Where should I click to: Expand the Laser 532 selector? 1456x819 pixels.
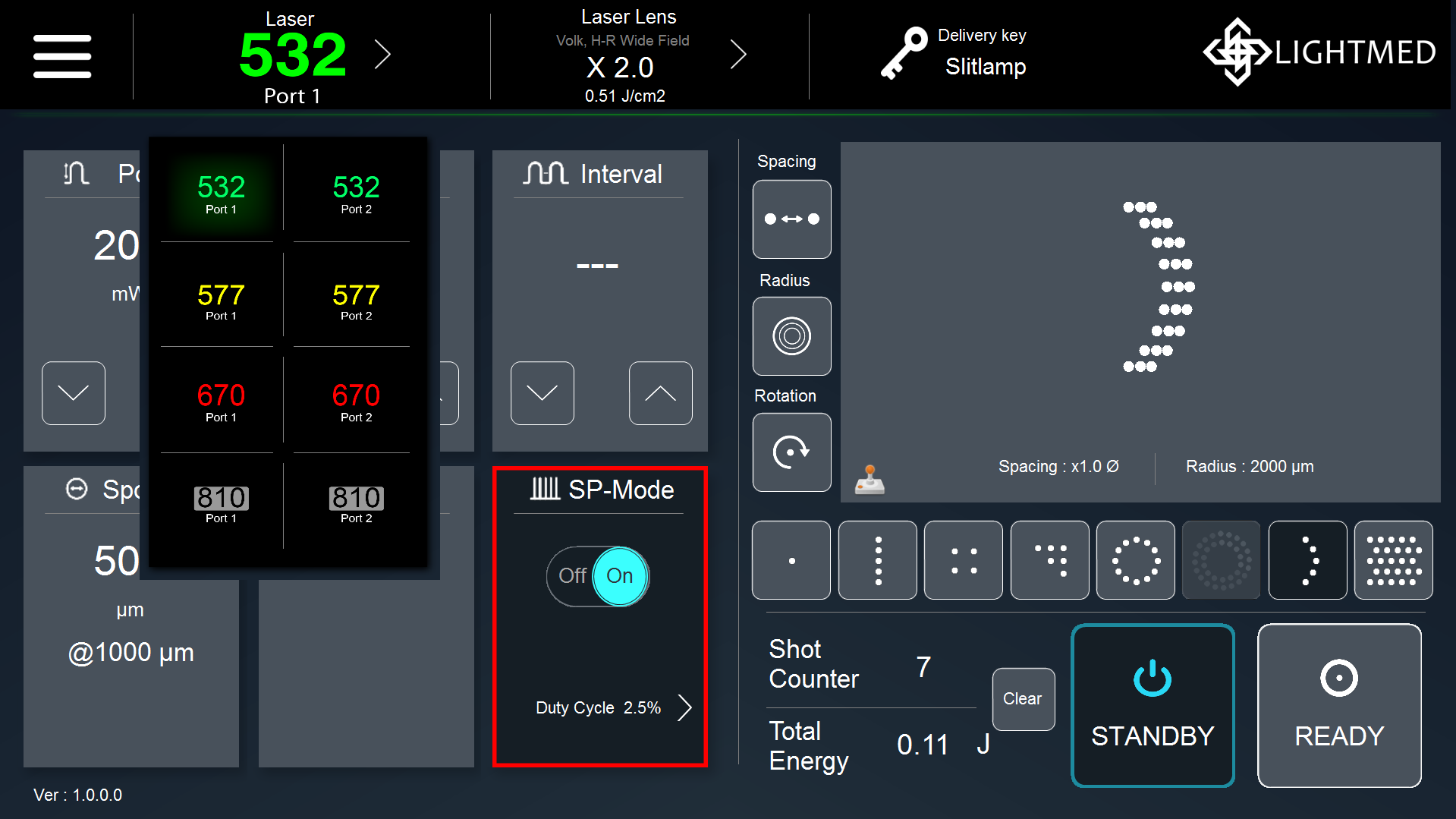[383, 54]
